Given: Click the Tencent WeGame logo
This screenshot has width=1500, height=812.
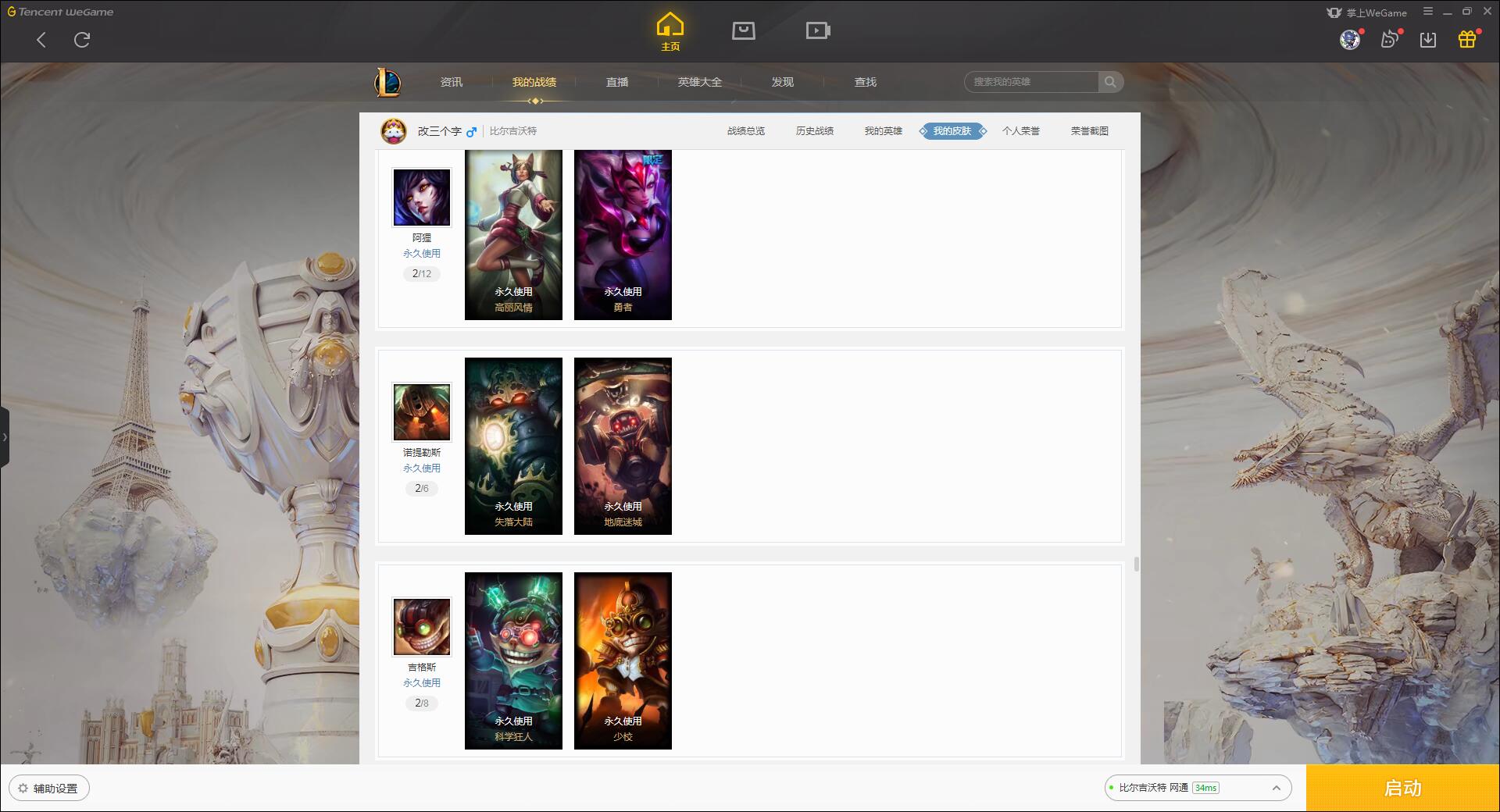Looking at the screenshot, I should [x=60, y=12].
